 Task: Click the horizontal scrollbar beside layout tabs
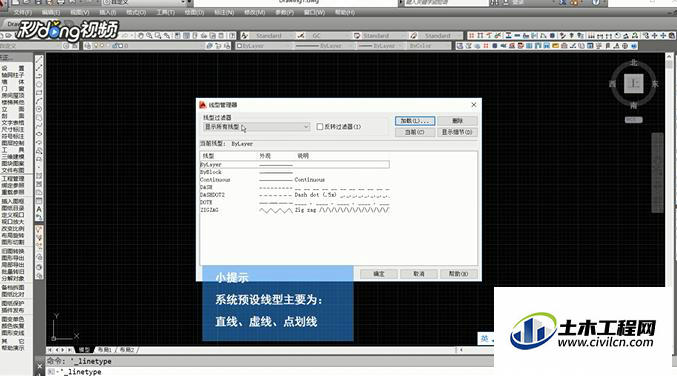475,350
